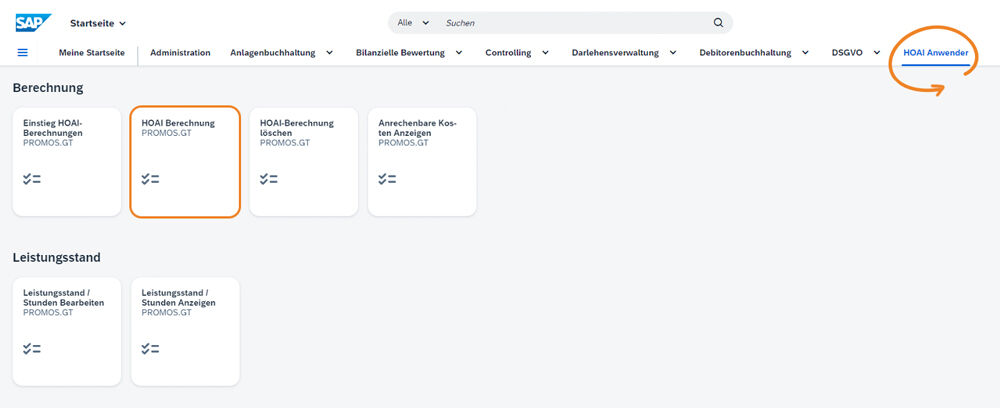The width and height of the screenshot is (1000, 408).
Task: Open the Darlehensverwaltung tab
Action: point(615,53)
